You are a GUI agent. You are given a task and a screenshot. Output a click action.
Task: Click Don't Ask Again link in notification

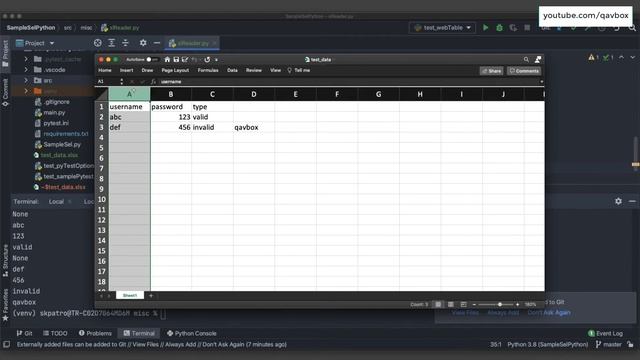549,313
